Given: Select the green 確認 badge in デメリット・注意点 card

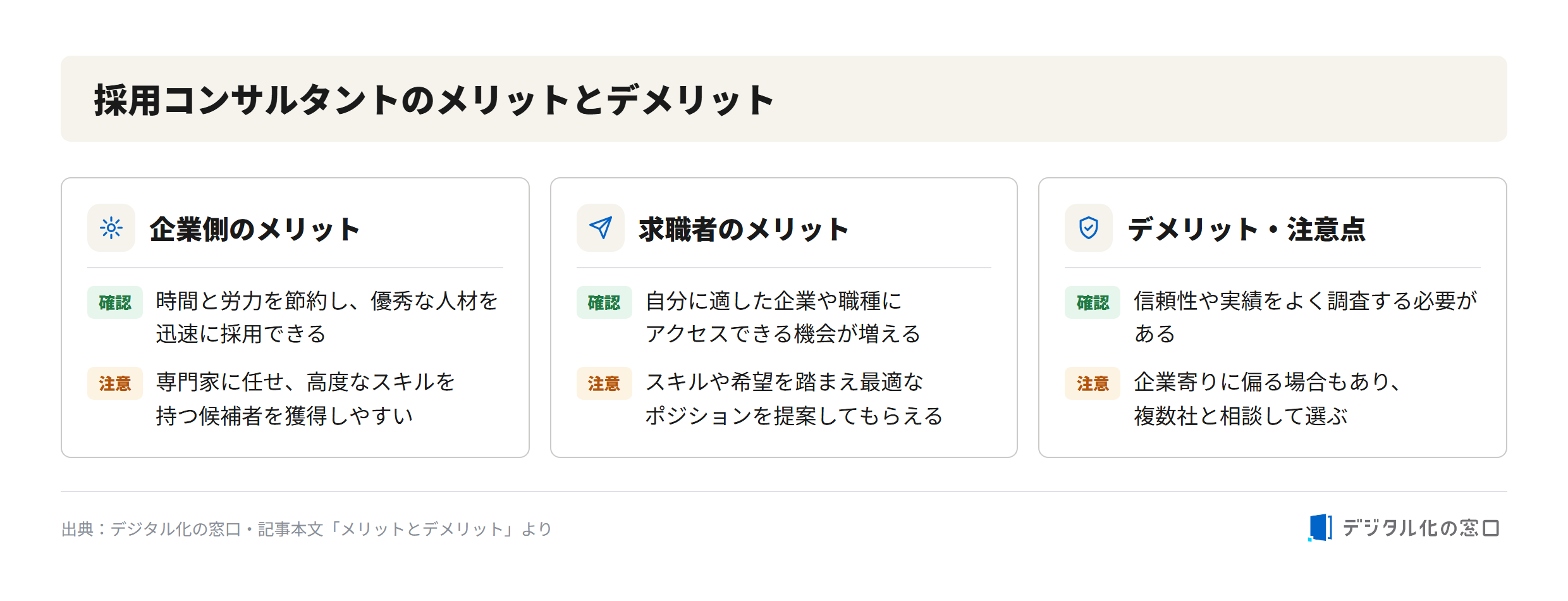Looking at the screenshot, I should (1093, 302).
